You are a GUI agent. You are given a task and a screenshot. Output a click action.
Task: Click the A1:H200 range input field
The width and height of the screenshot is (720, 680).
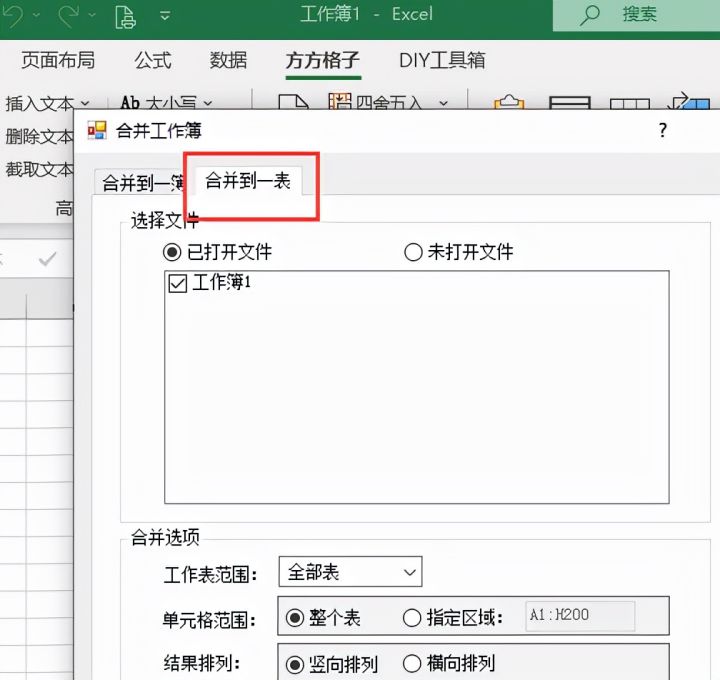click(580, 616)
